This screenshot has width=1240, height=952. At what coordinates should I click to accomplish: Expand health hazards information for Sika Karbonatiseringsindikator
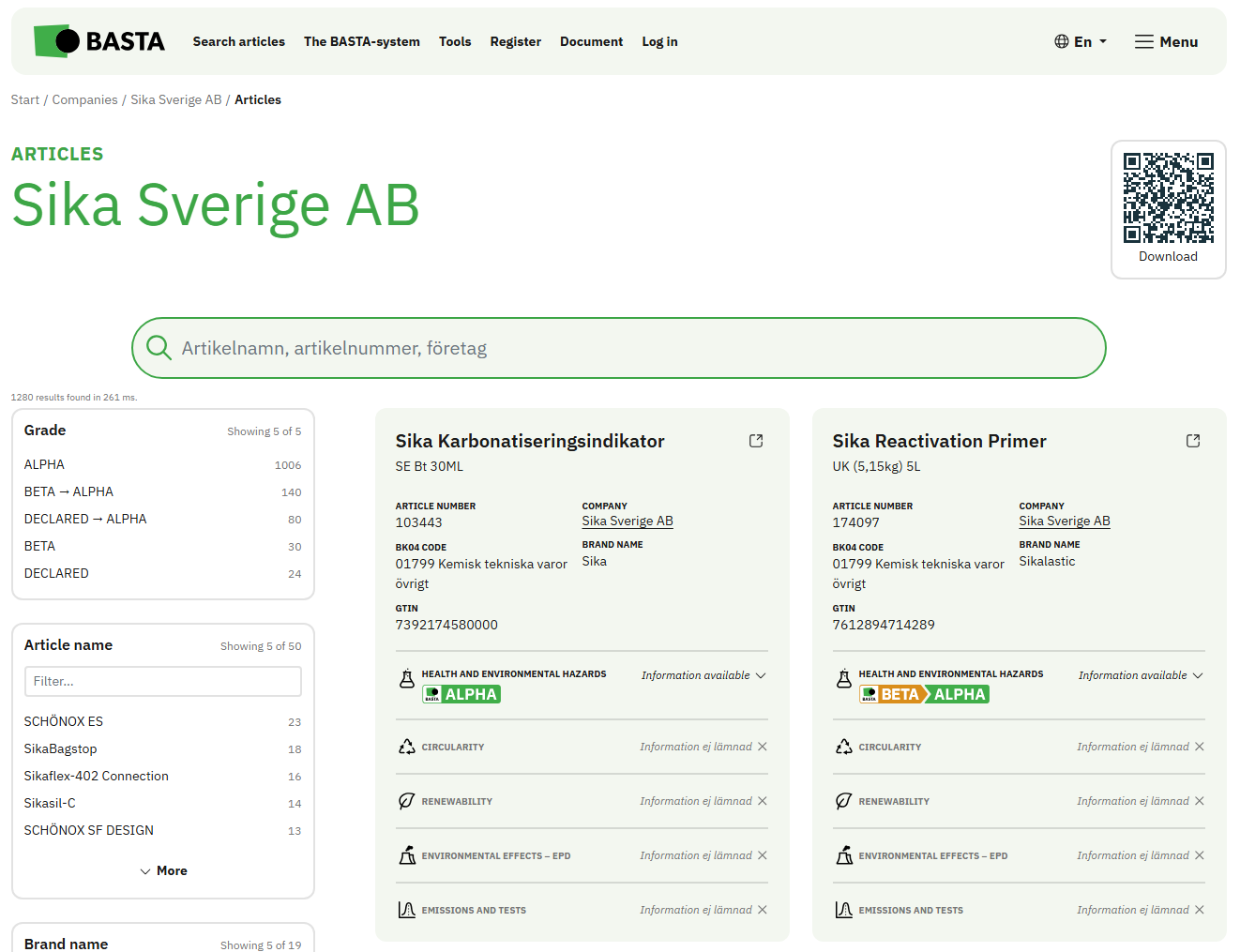[x=703, y=675]
